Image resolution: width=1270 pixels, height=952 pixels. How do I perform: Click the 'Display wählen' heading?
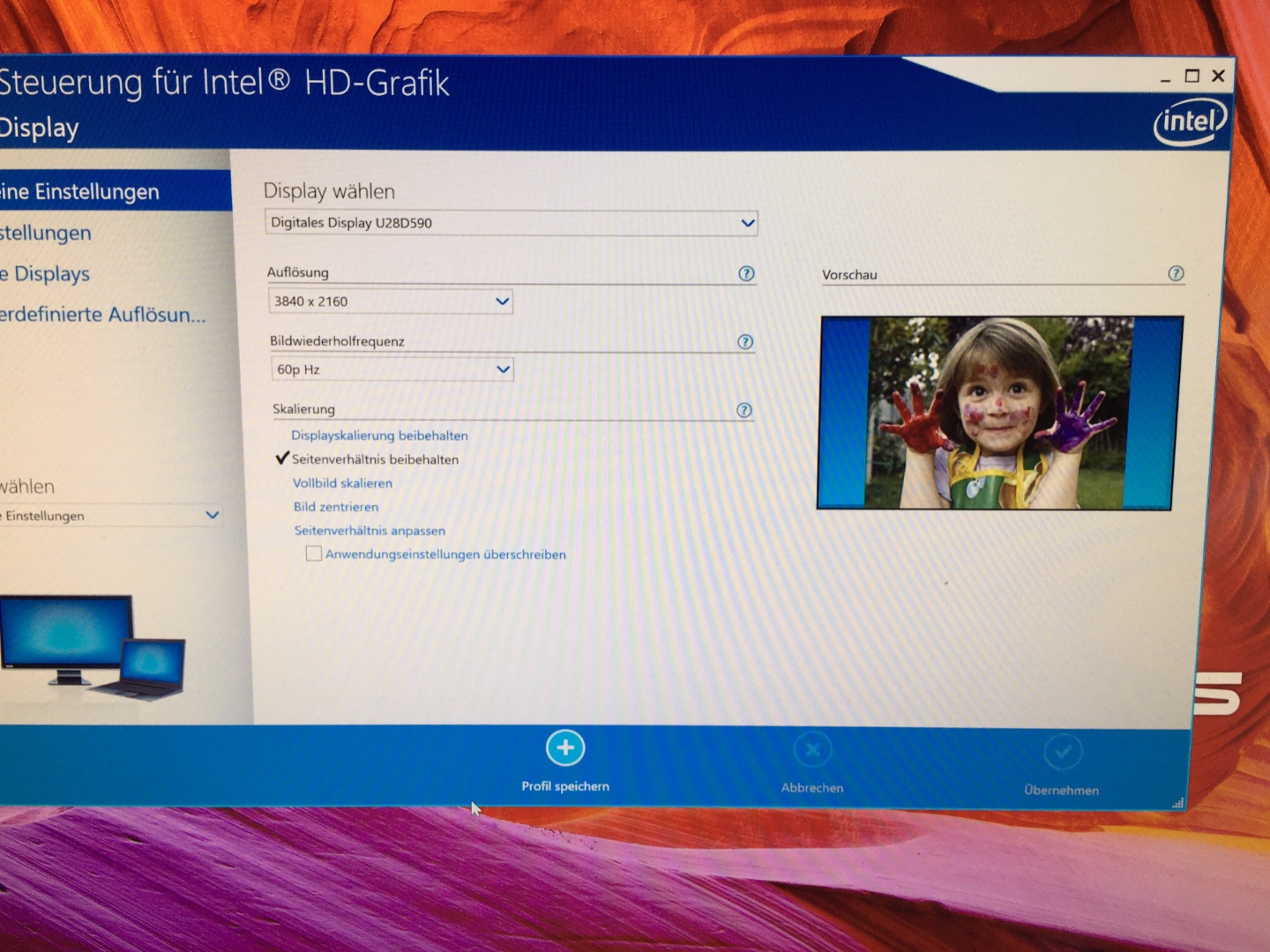click(329, 191)
